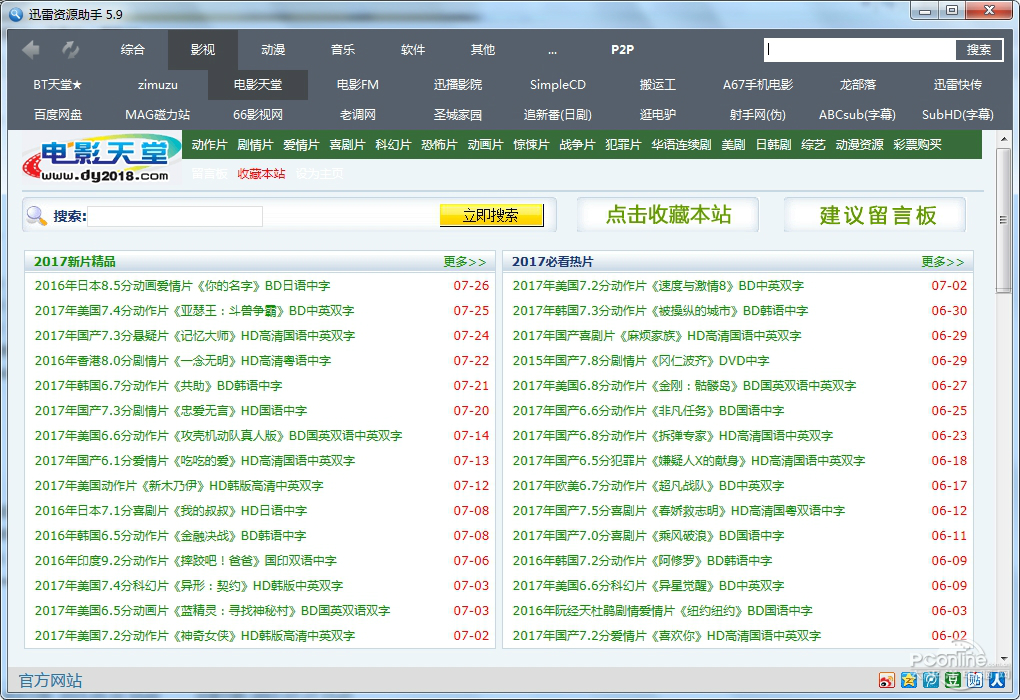Open the BT天堂★ site tab

[58, 85]
